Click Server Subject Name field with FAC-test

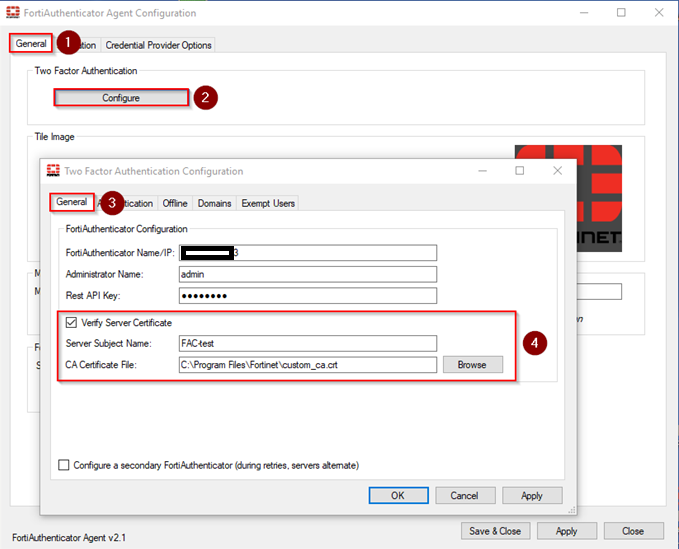coord(308,343)
